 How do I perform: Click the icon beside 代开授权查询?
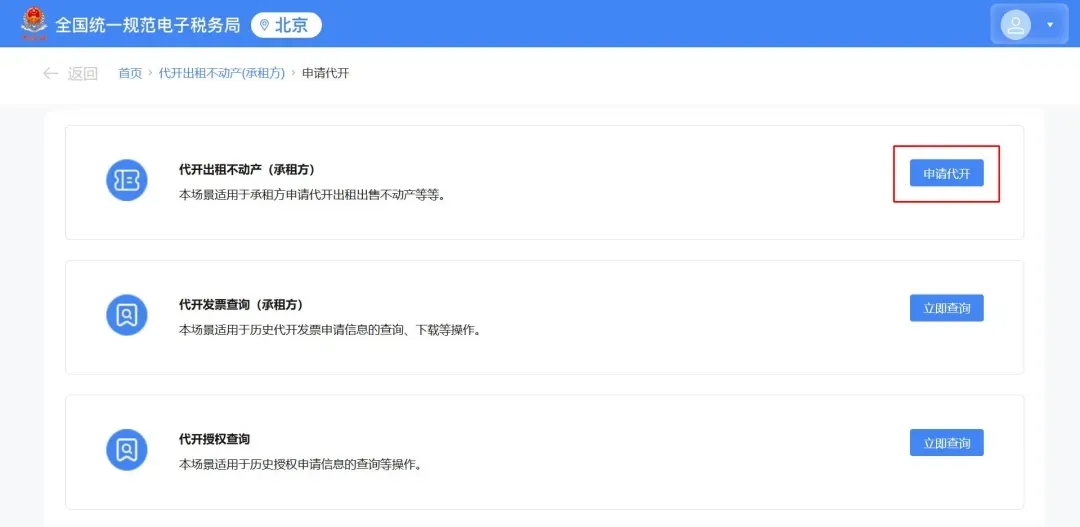click(127, 449)
